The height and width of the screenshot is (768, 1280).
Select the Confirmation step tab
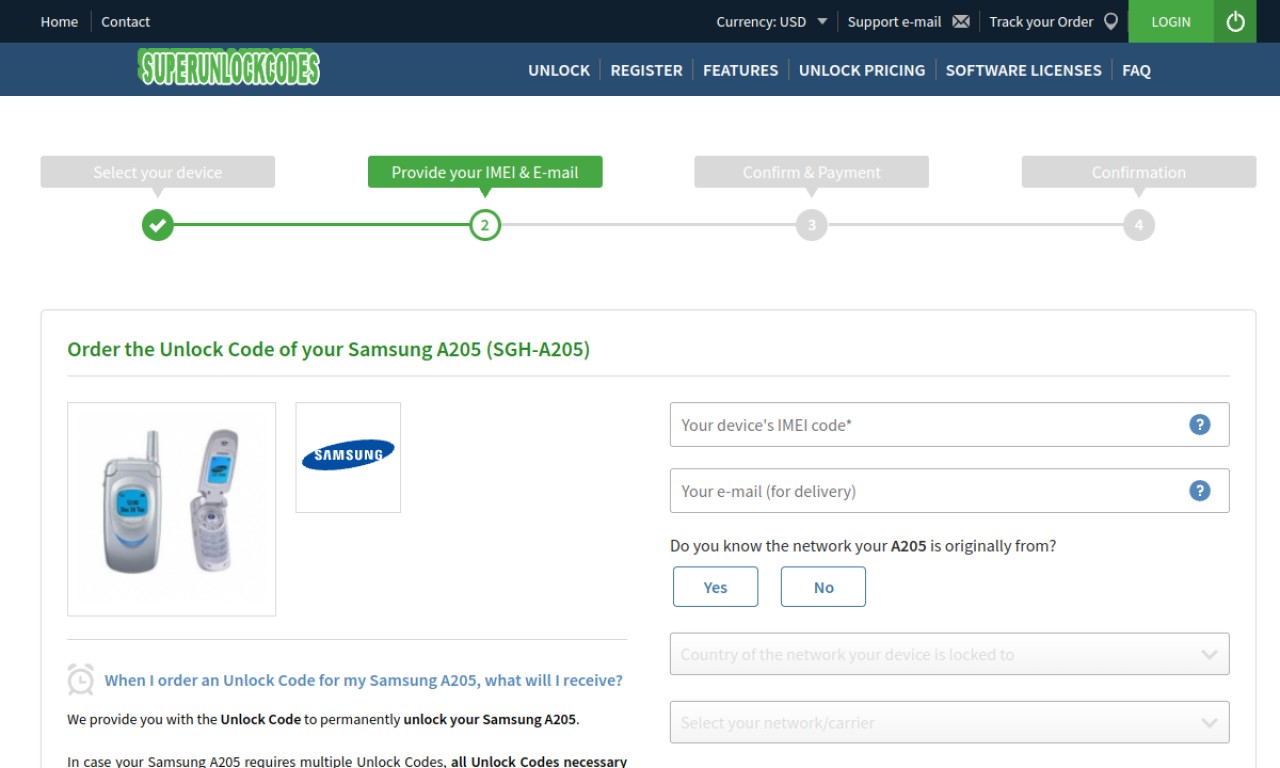1139,172
